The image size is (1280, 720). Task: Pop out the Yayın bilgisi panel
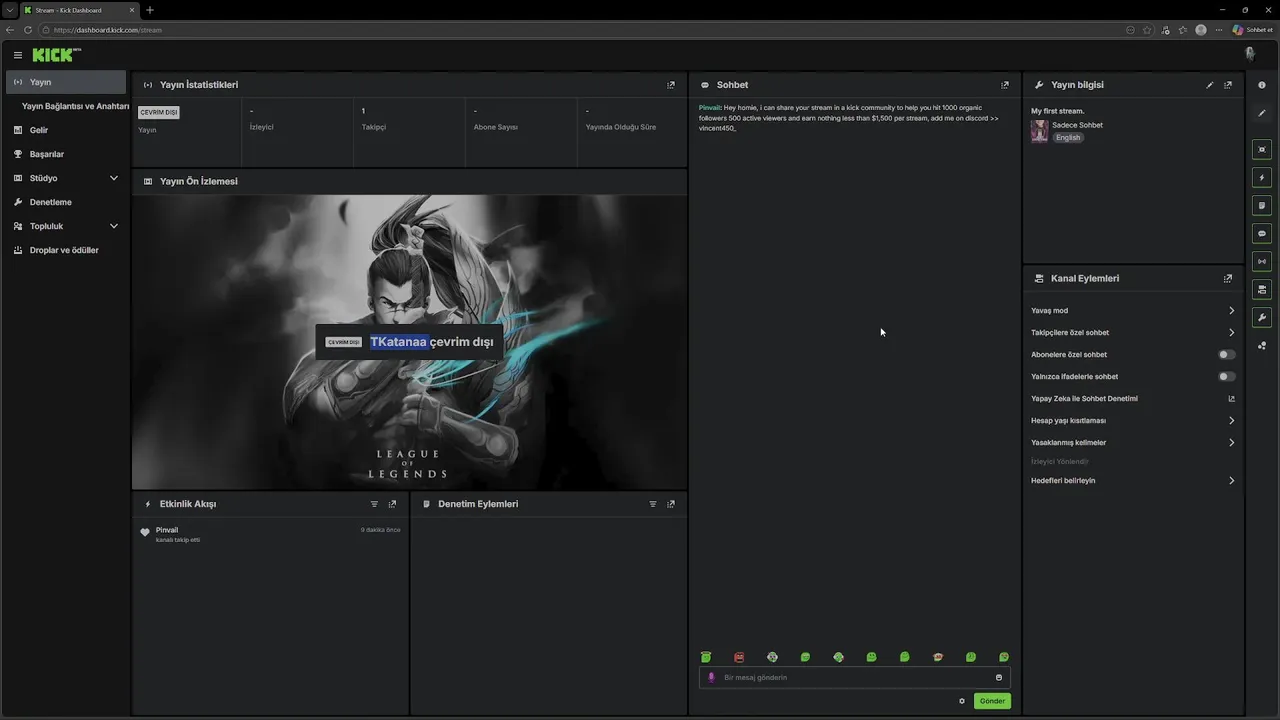pos(1228,85)
